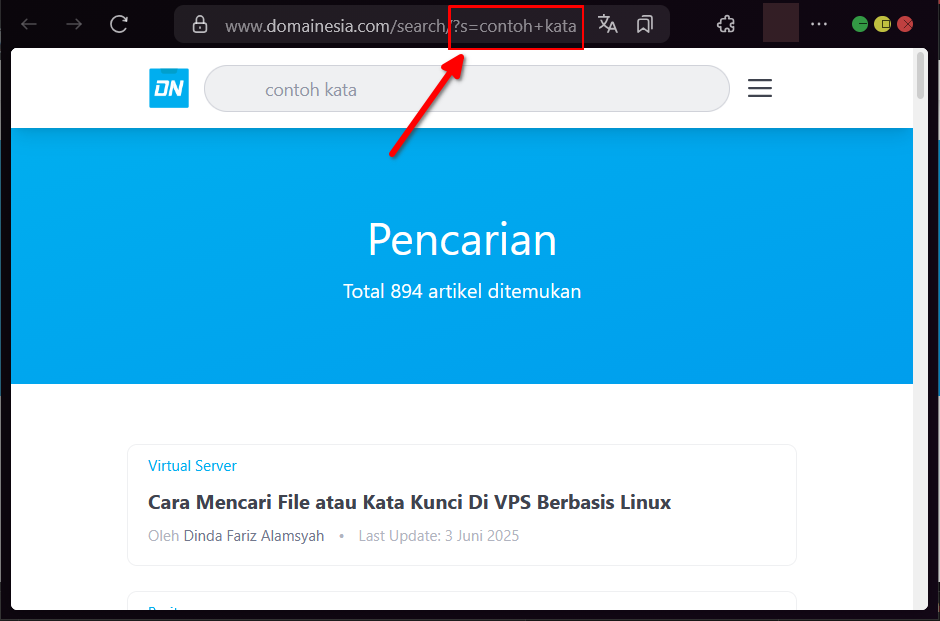Go back to the previous page

pos(29,24)
